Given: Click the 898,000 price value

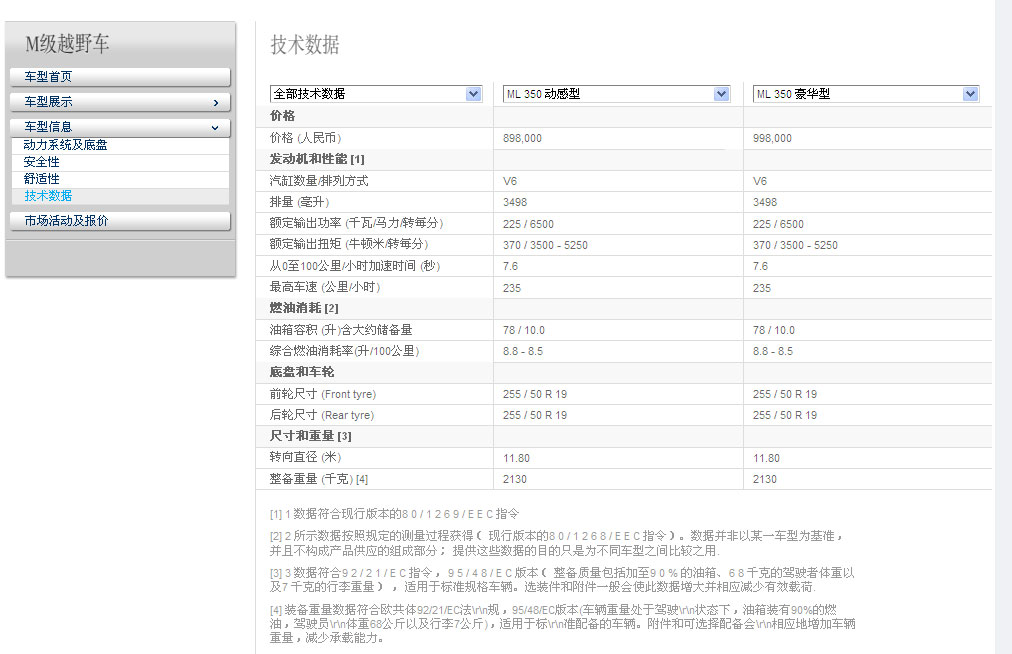Looking at the screenshot, I should pyautogui.click(x=522, y=138).
